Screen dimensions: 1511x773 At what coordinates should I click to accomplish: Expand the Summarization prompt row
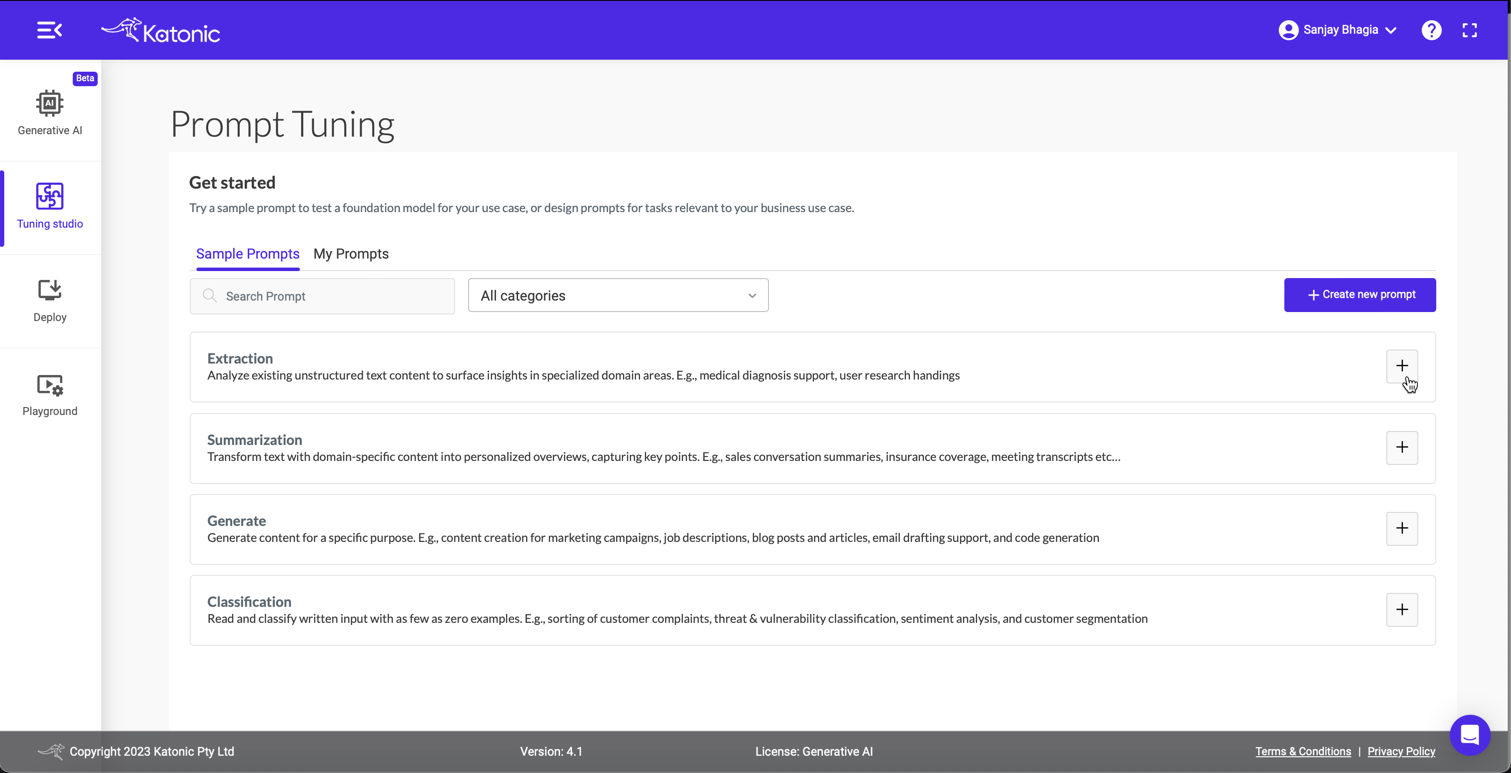1402,447
